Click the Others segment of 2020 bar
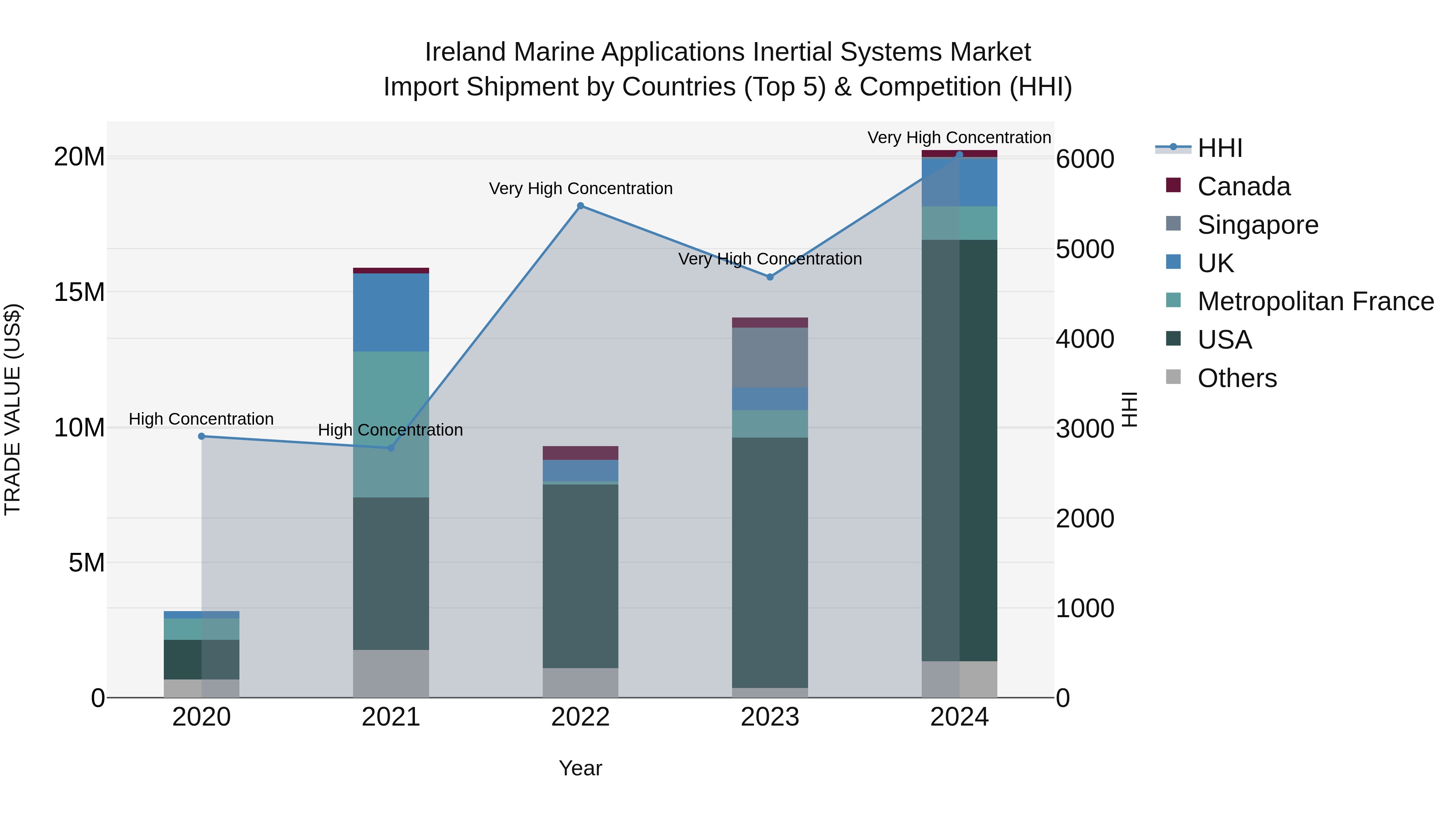Viewport: 1456px width, 819px height. coord(202,689)
